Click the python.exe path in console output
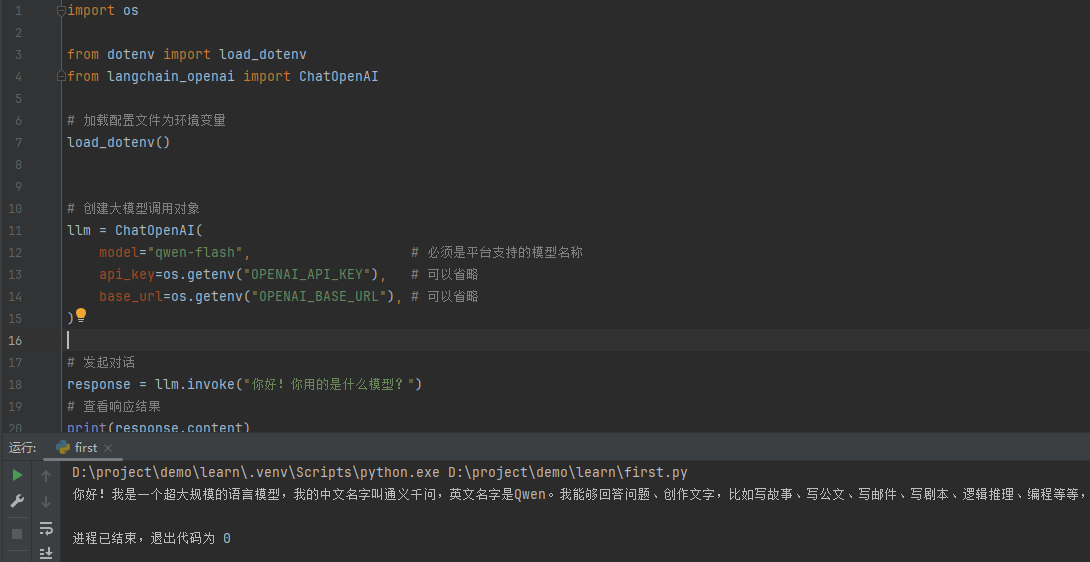The height and width of the screenshot is (562, 1090). click(x=256, y=472)
